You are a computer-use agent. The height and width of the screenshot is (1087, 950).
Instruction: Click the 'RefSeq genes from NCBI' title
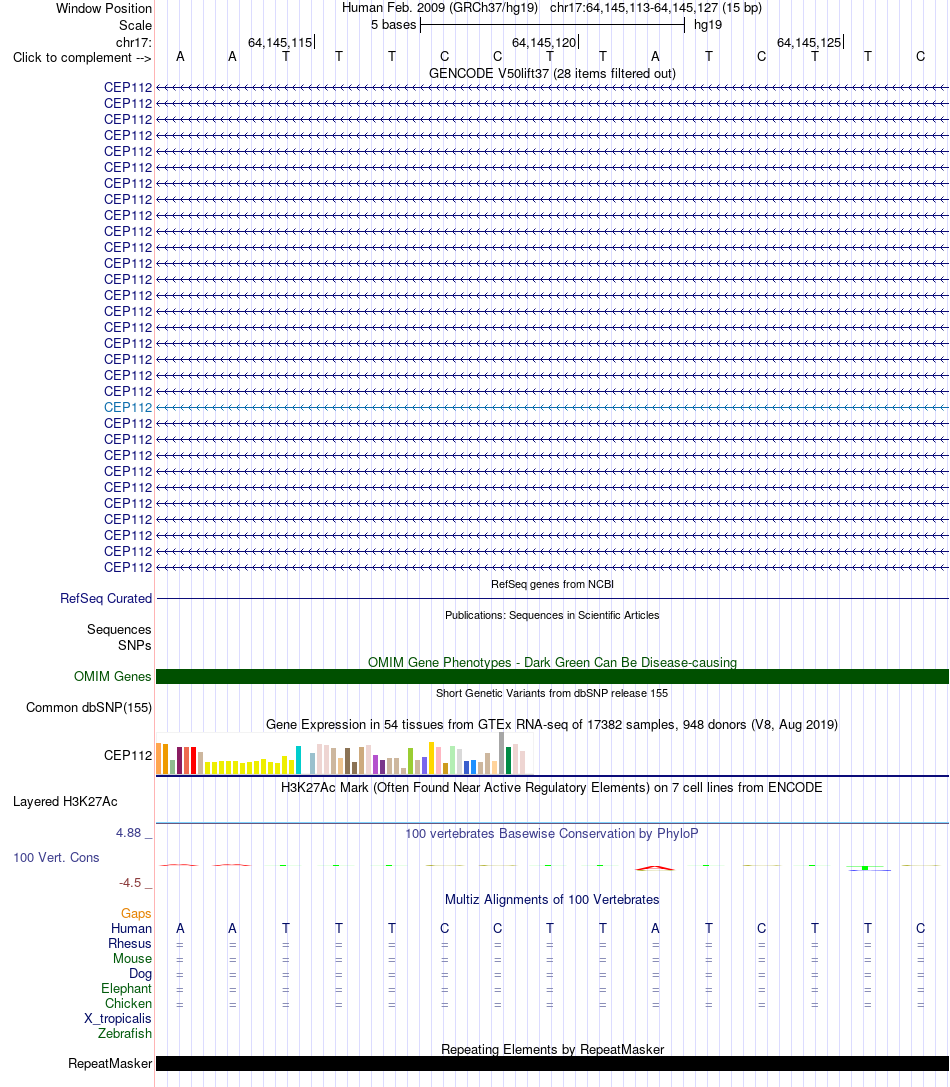coord(552,584)
